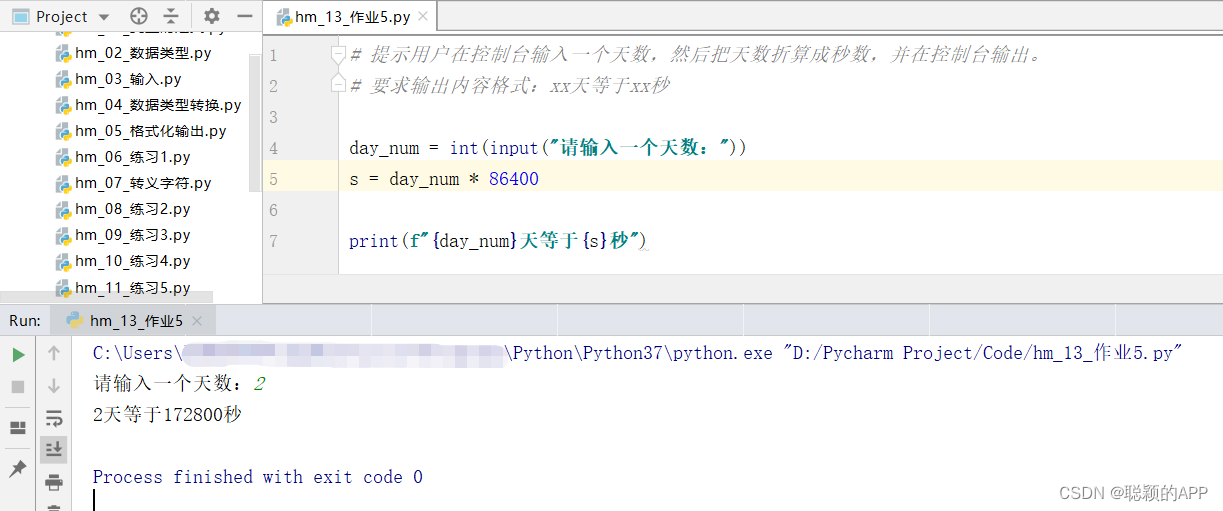Click the fold end marker at line 2
The image size is (1223, 511).
tap(338, 84)
